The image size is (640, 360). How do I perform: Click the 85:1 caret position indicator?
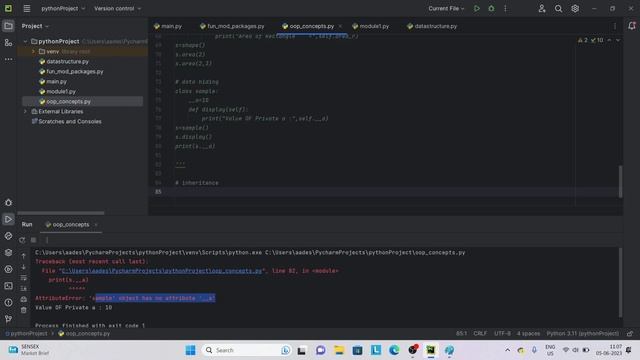pyautogui.click(x=461, y=333)
